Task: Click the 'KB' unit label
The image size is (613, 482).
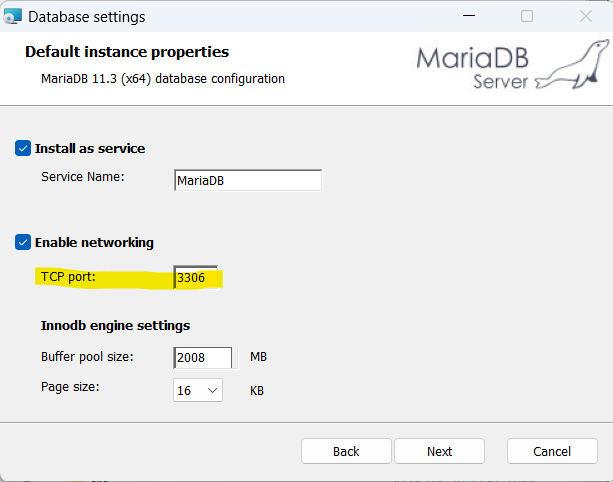Action: pos(257,391)
